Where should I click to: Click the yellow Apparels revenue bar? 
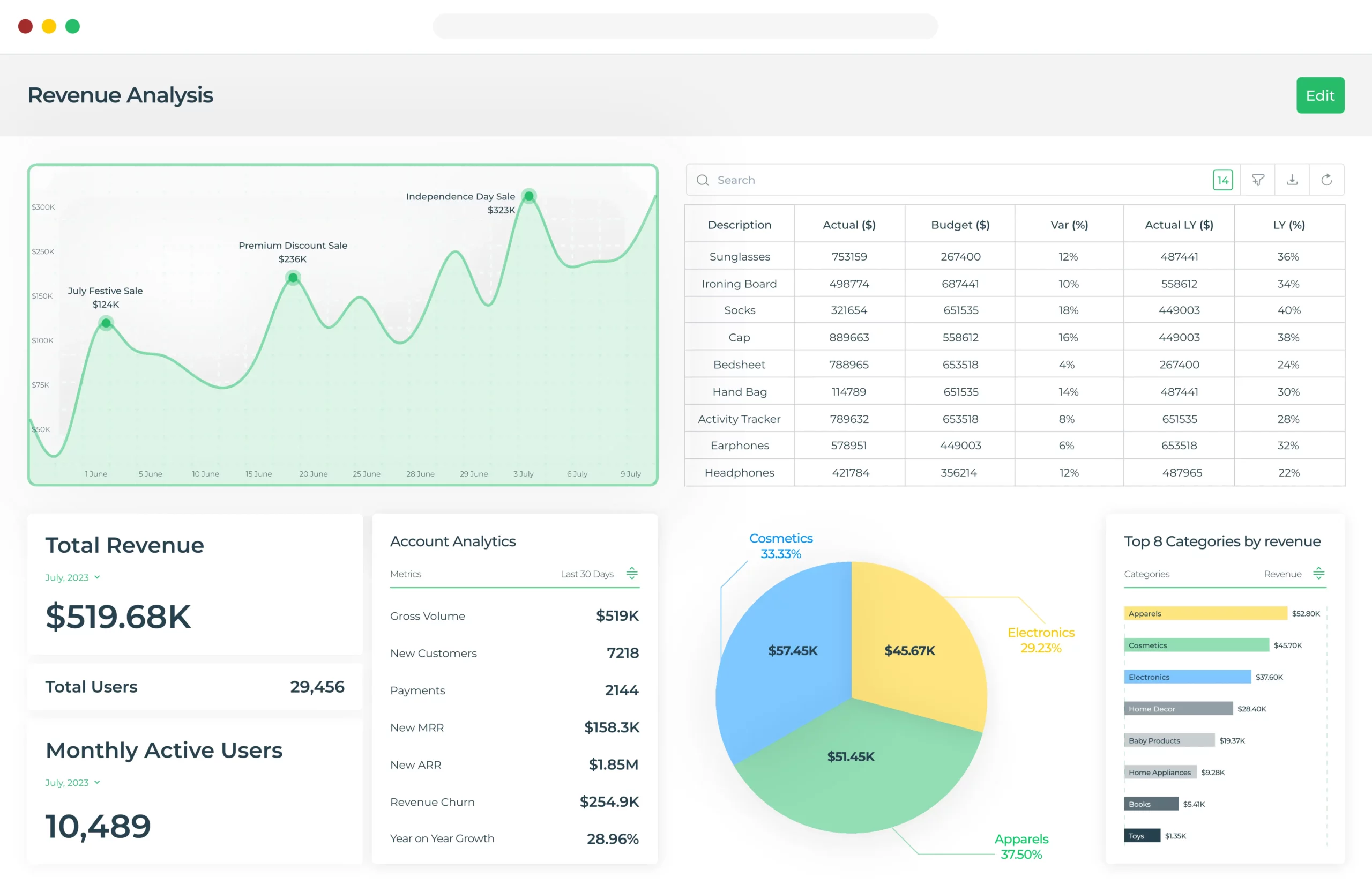pyautogui.click(x=1205, y=613)
